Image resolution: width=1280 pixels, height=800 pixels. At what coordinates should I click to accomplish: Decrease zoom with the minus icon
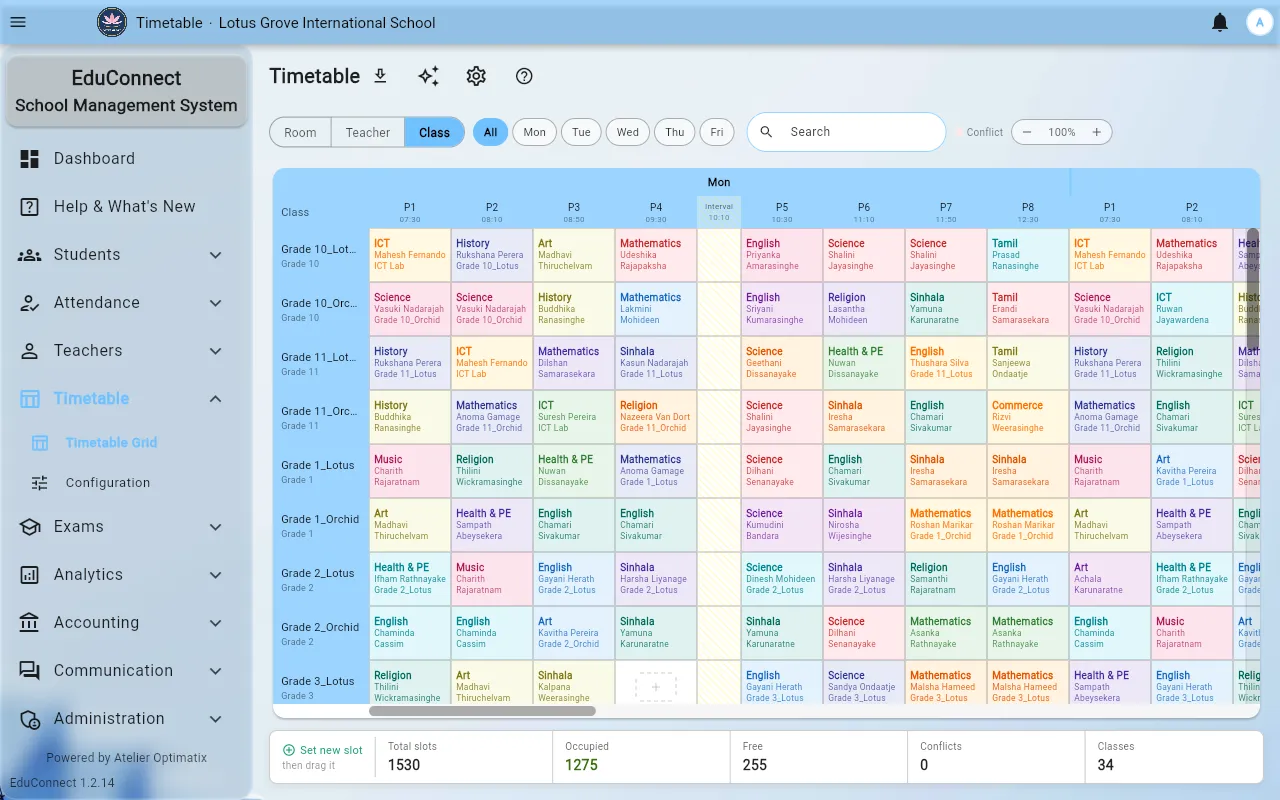coord(1027,132)
